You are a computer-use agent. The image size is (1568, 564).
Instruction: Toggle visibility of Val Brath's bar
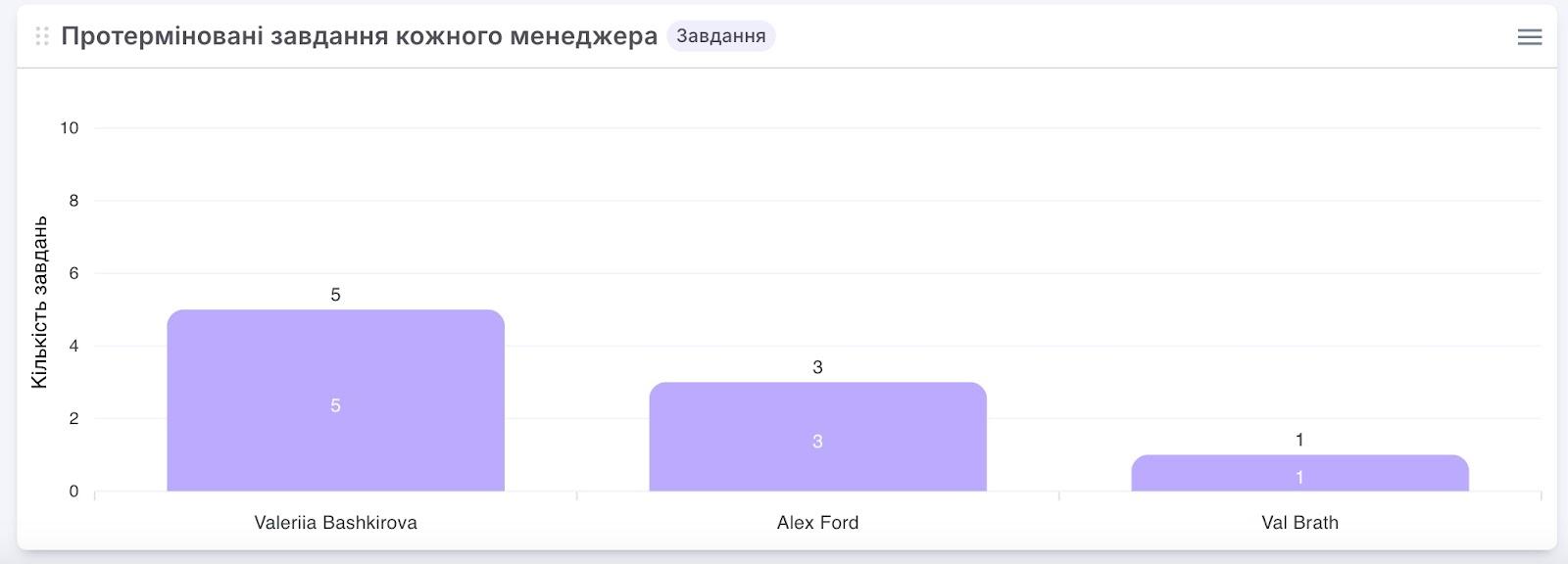coord(1299,473)
